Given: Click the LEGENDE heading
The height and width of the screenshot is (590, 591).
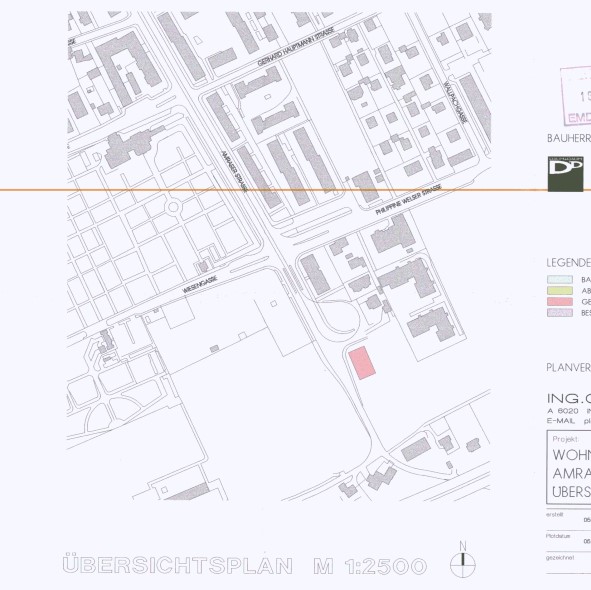Looking at the screenshot, I should coord(568,263).
